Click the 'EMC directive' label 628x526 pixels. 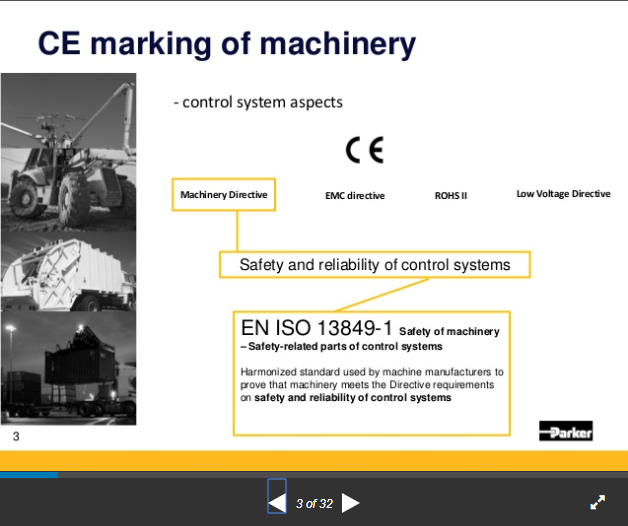click(355, 195)
